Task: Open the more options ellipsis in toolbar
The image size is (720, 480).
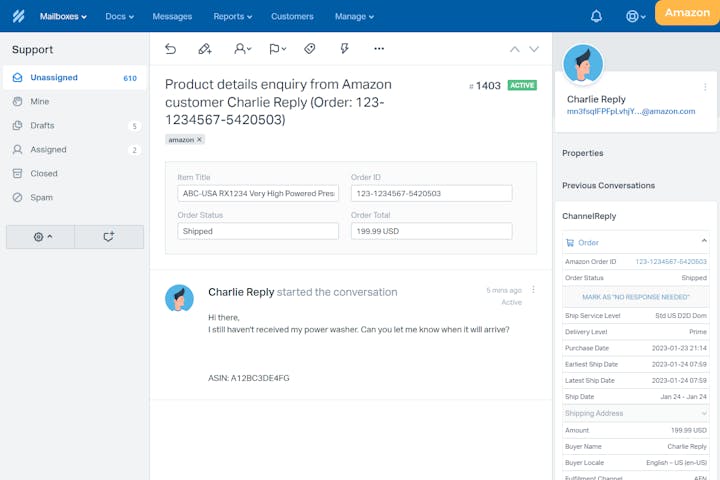Action: 379,48
